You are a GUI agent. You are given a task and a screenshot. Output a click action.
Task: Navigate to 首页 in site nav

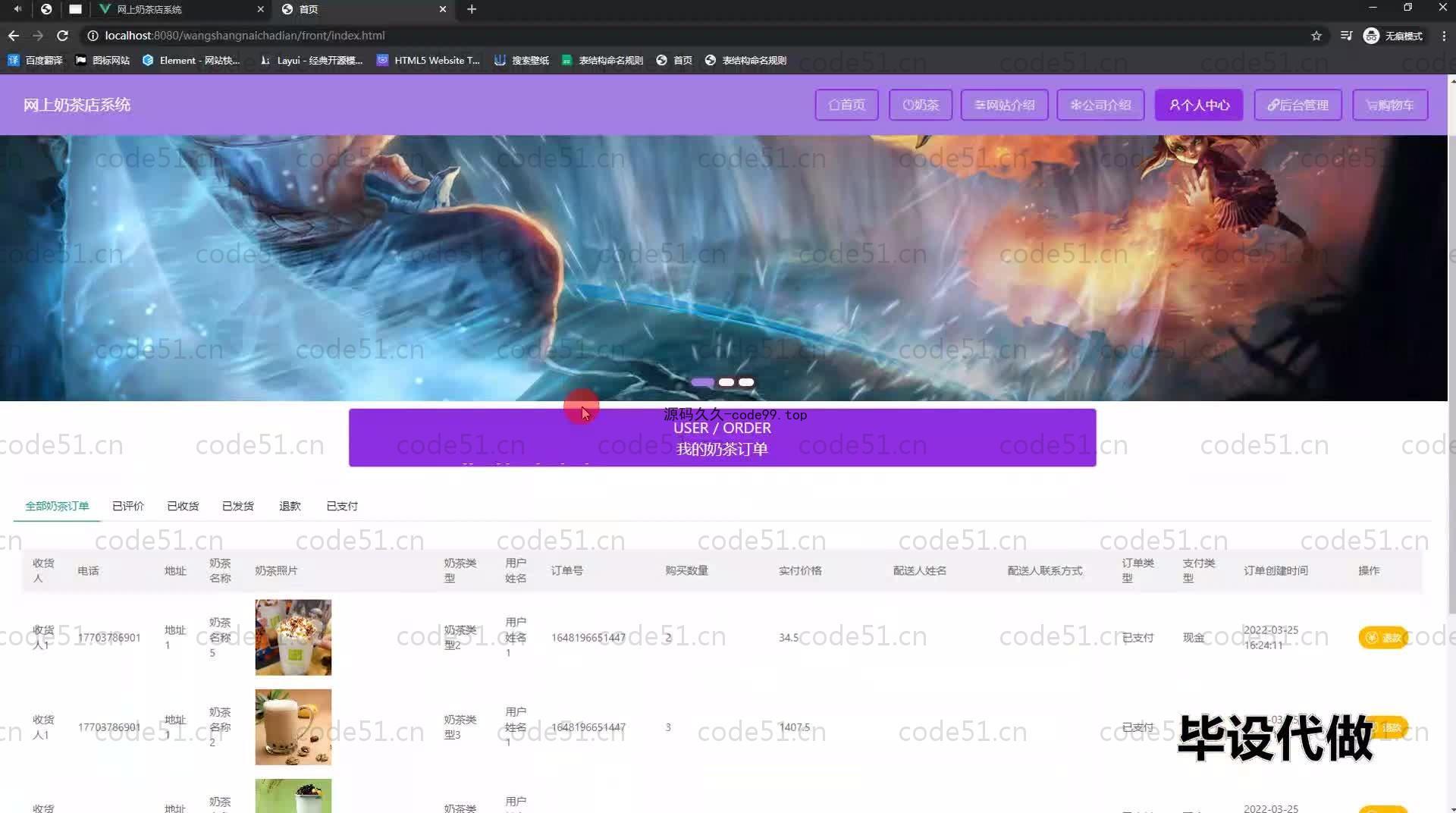click(846, 105)
